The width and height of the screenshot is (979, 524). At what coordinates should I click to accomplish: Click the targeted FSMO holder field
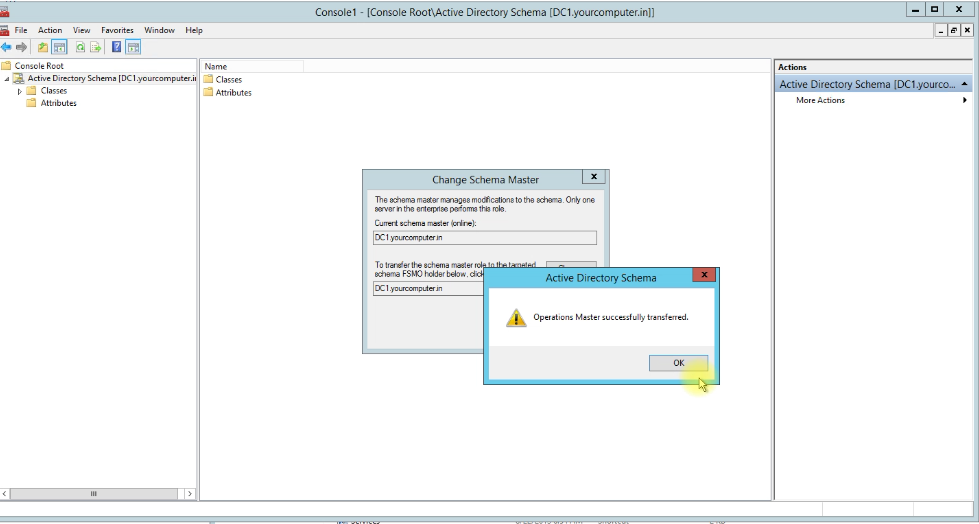[x=429, y=289]
